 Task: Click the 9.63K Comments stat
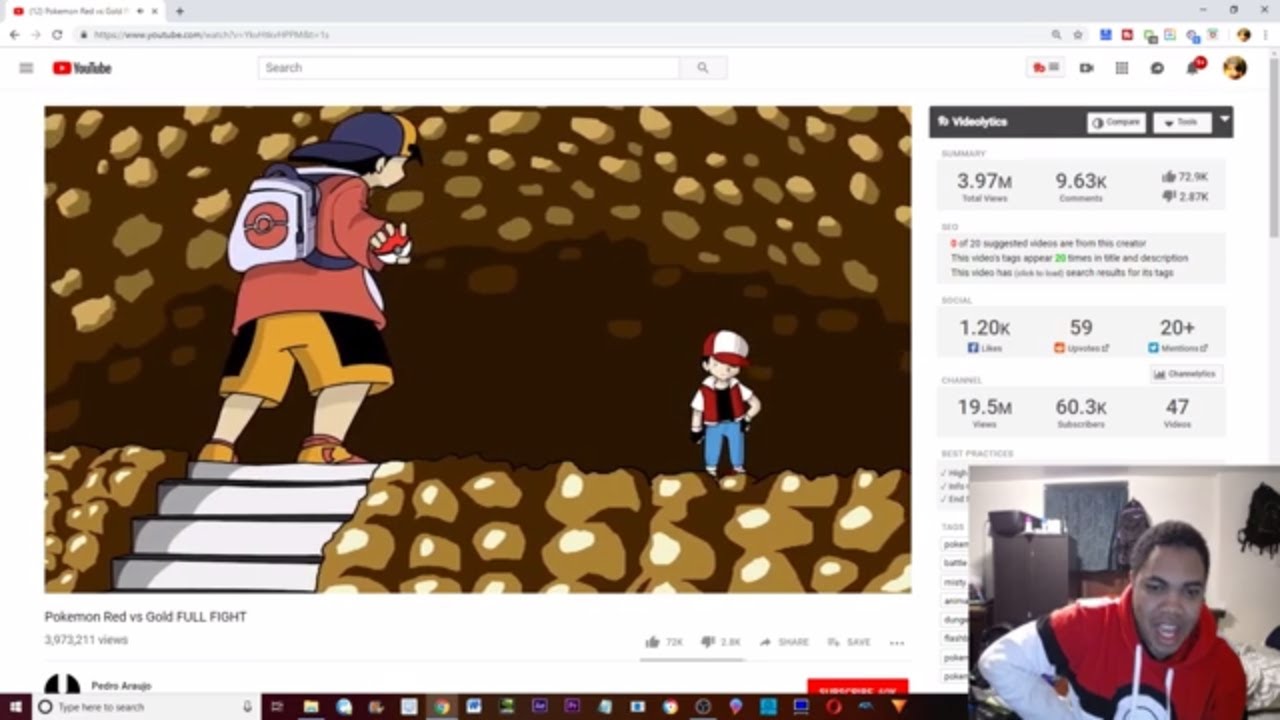[1081, 185]
